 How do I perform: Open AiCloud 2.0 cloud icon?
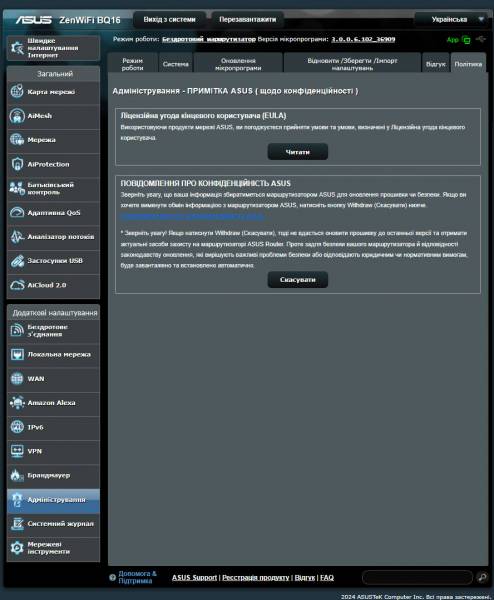[17, 285]
